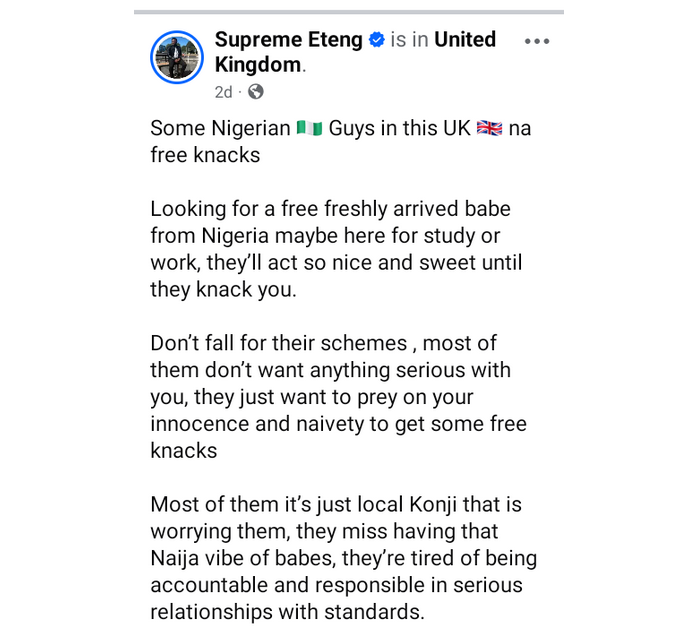The image size is (696, 627).
Task: Click the word "study" in the post
Action: (x=438, y=236)
